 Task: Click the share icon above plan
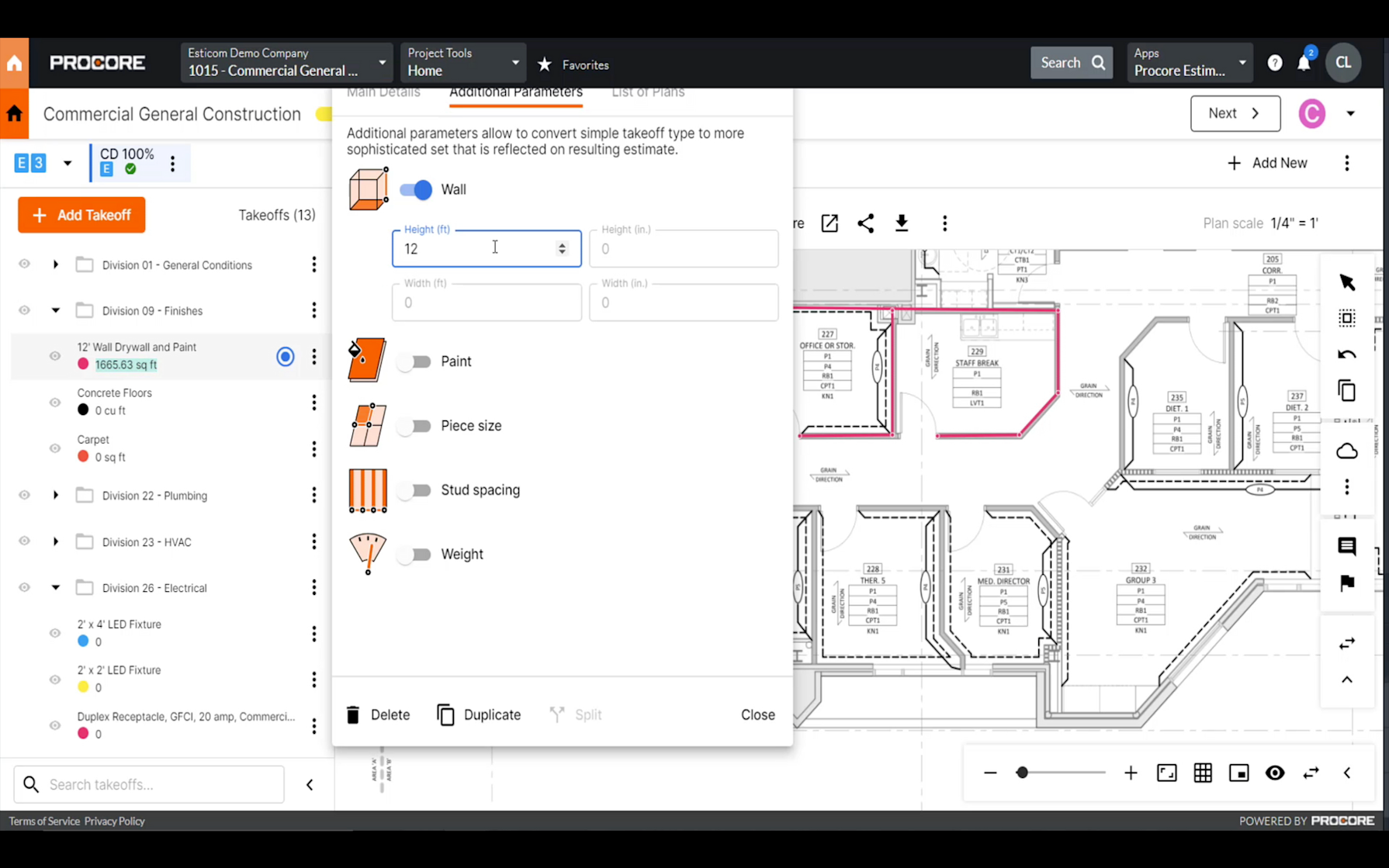[866, 223]
